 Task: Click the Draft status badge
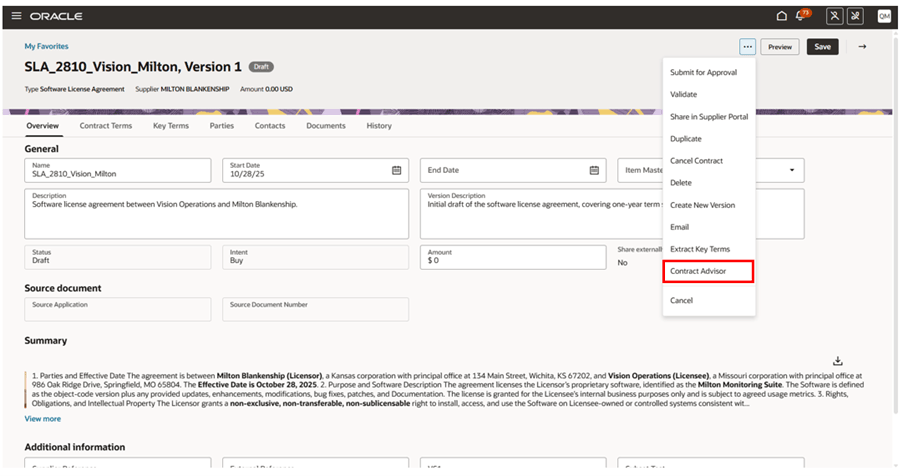261,67
